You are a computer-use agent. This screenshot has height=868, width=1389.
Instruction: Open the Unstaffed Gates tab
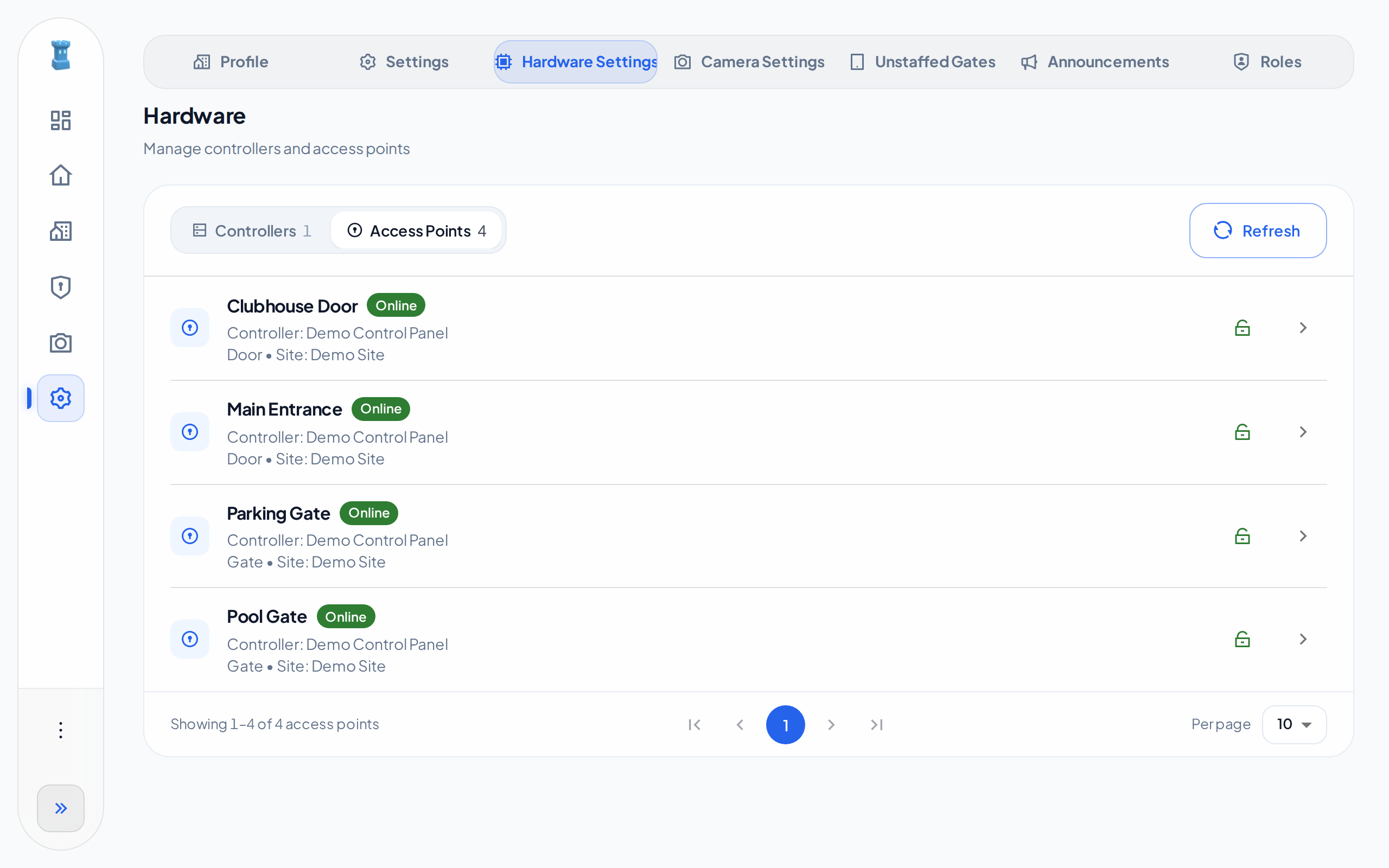click(x=922, y=62)
